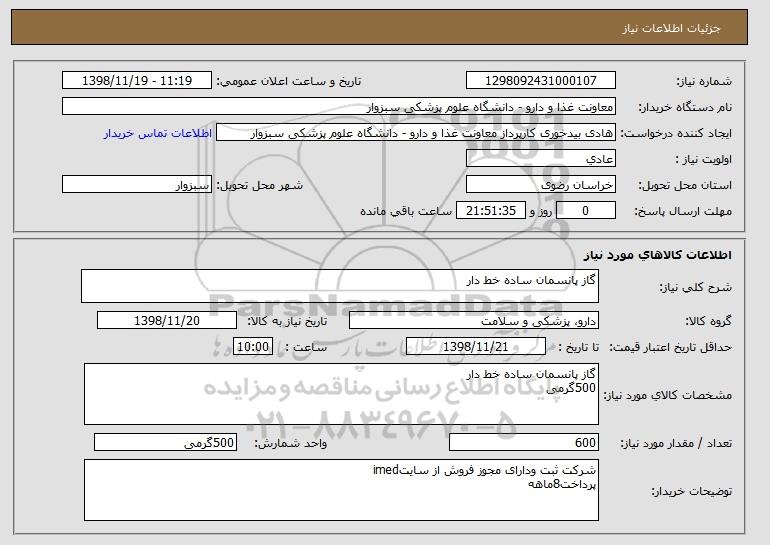Click the label حداقل تاریخ اعتبار قیمت

pyautogui.click(x=671, y=348)
